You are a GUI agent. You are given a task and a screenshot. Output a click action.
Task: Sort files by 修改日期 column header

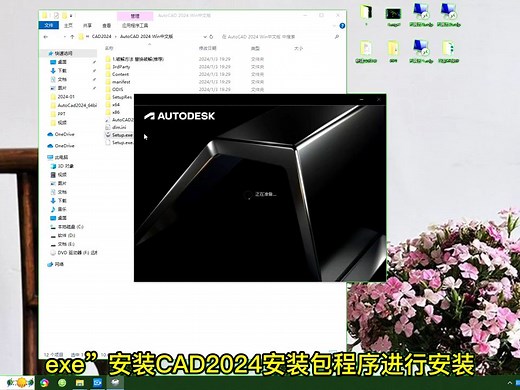208,48
